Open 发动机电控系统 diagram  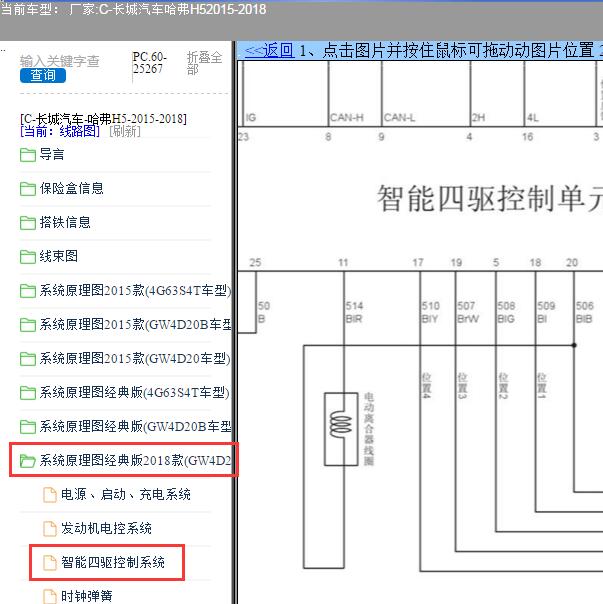click(x=106, y=528)
